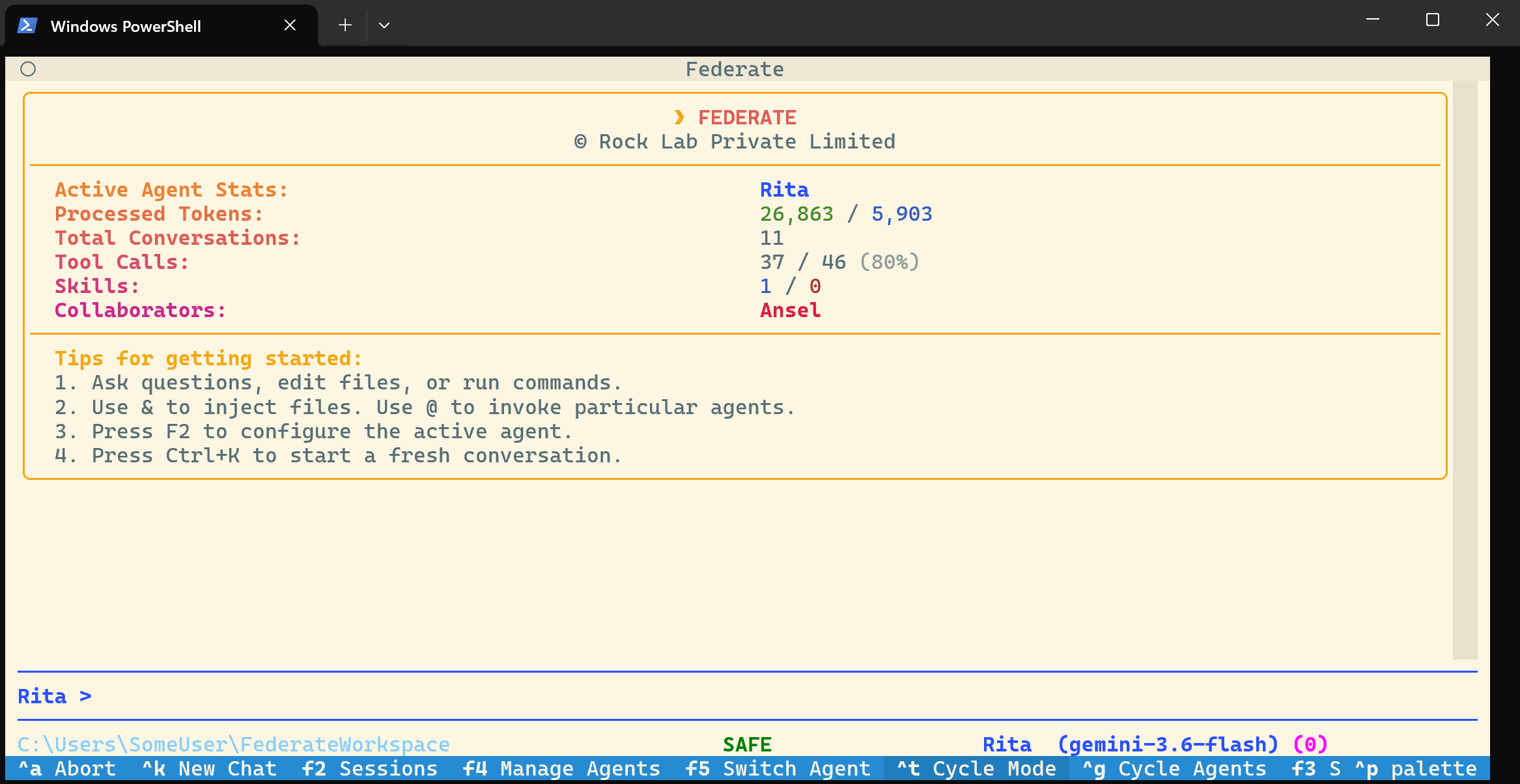Image resolution: width=1520 pixels, height=784 pixels.
Task: Close the Windows PowerShell tab
Action: (x=290, y=25)
